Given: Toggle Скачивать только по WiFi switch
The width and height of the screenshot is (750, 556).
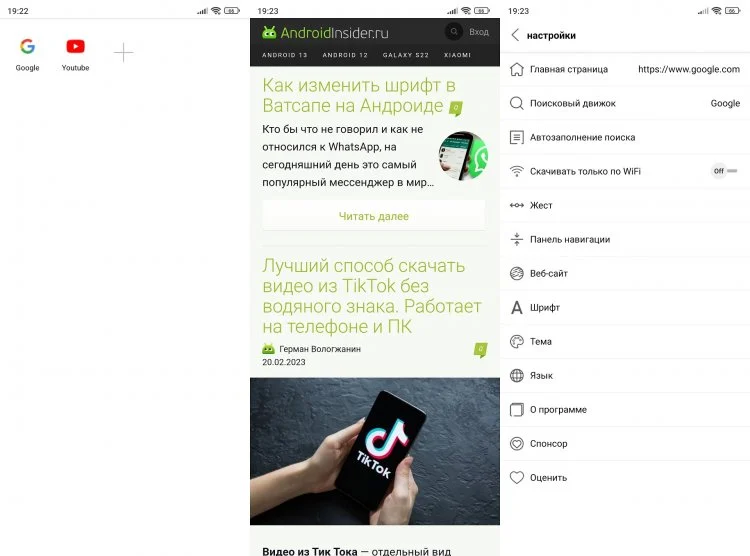Looking at the screenshot, I should tap(725, 171).
